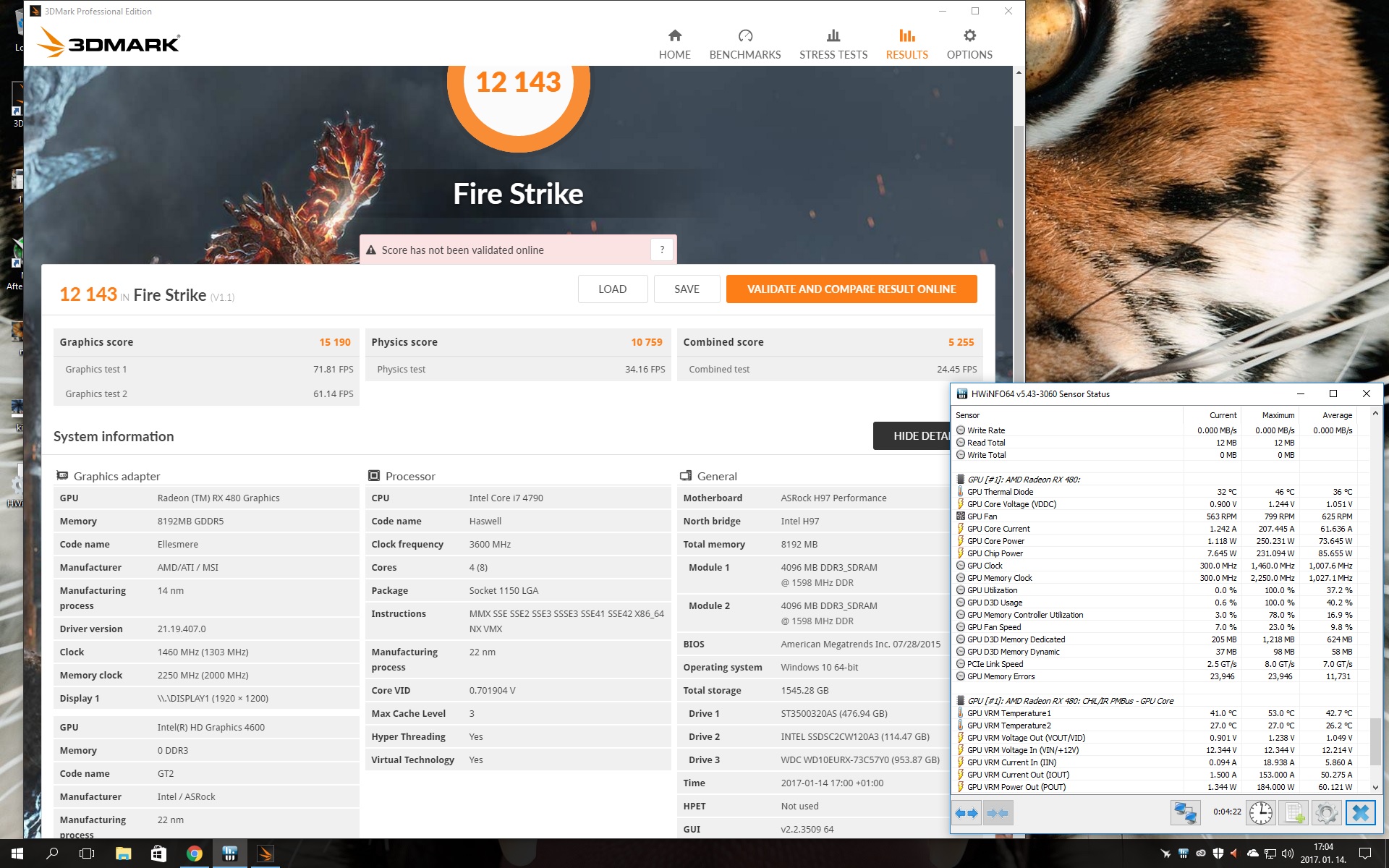Viewport: 1389px width, 868px height.
Task: Click VALIDATE AND COMPARE RESULT ONLINE
Action: (851, 289)
